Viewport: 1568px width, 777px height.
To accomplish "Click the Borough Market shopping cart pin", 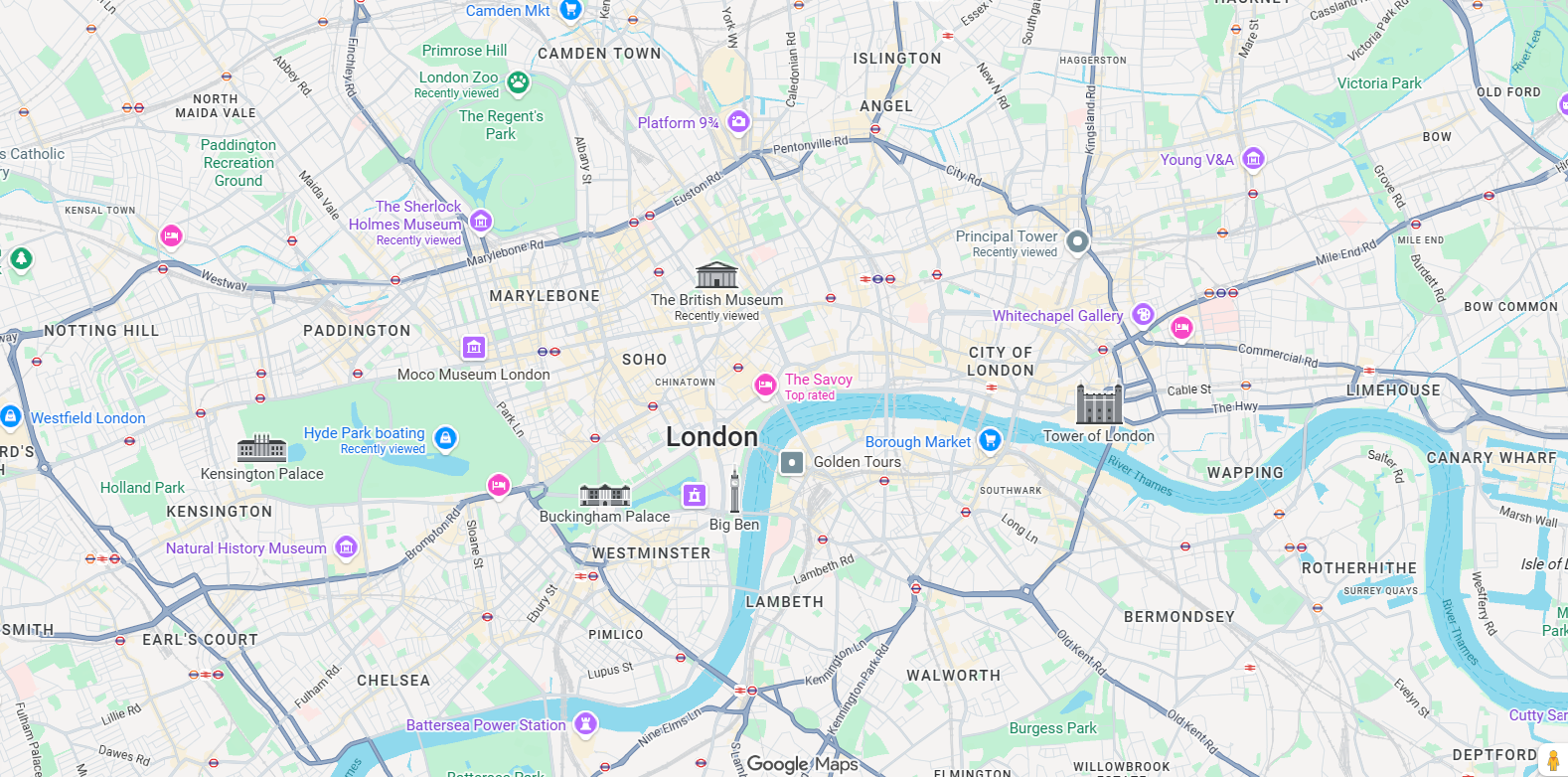I will [x=990, y=440].
